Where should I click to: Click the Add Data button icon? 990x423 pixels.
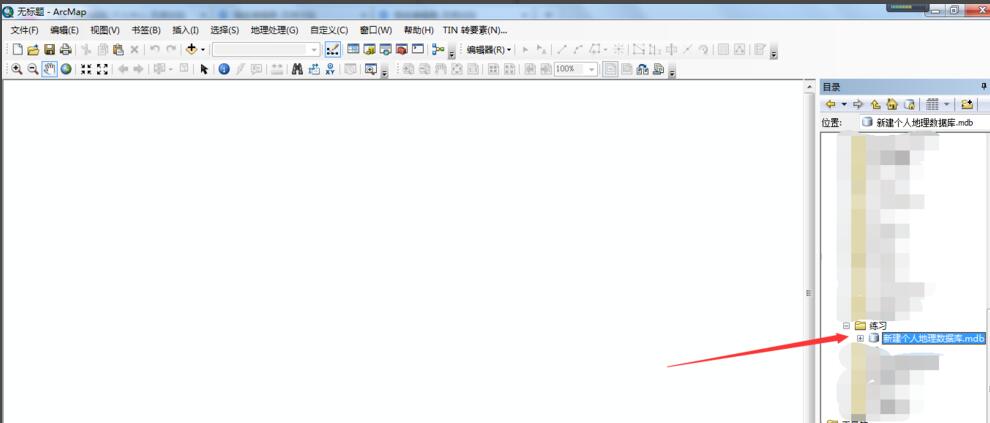click(x=191, y=49)
